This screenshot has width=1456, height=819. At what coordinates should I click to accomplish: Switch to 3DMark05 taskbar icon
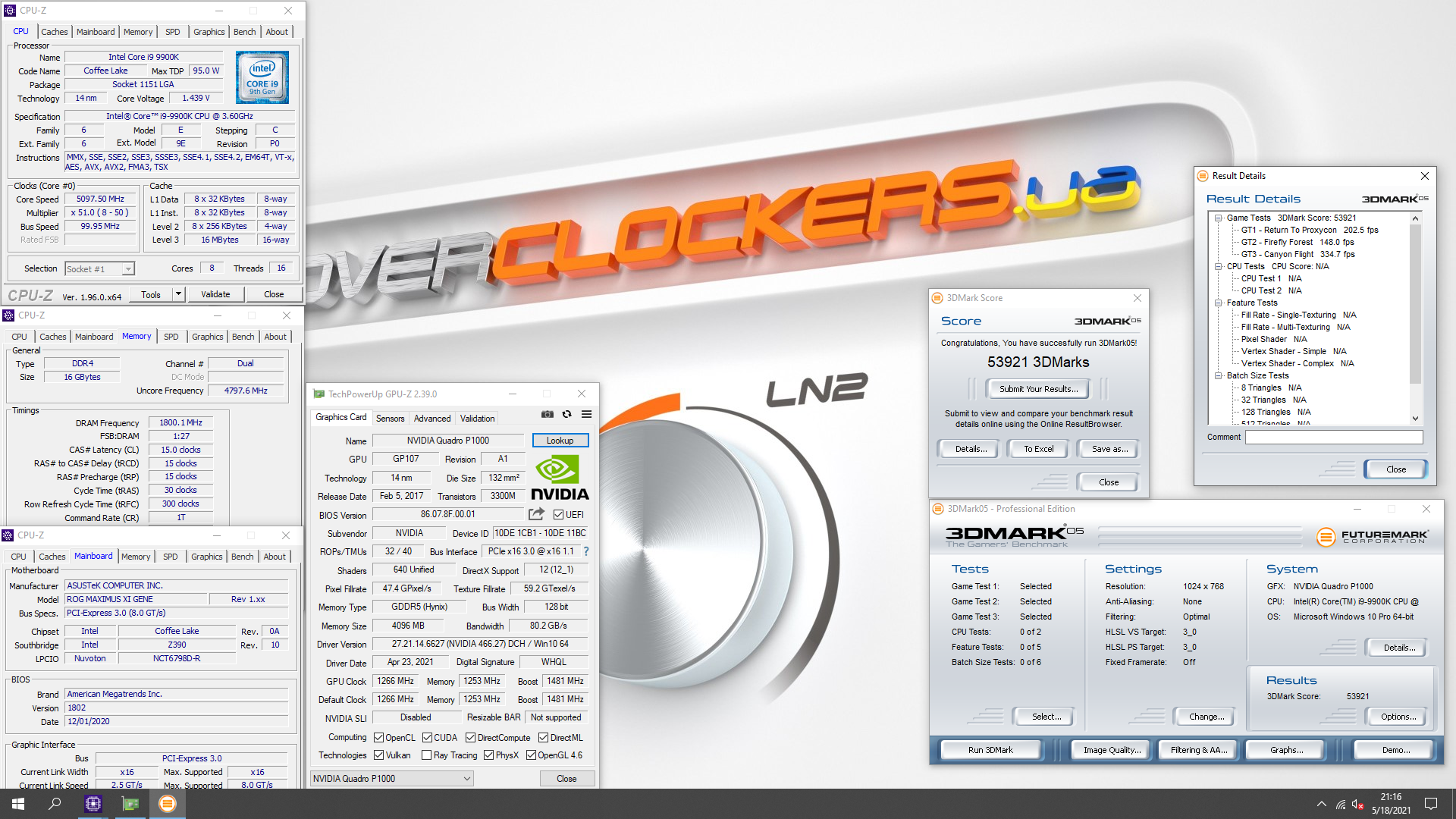pyautogui.click(x=168, y=804)
